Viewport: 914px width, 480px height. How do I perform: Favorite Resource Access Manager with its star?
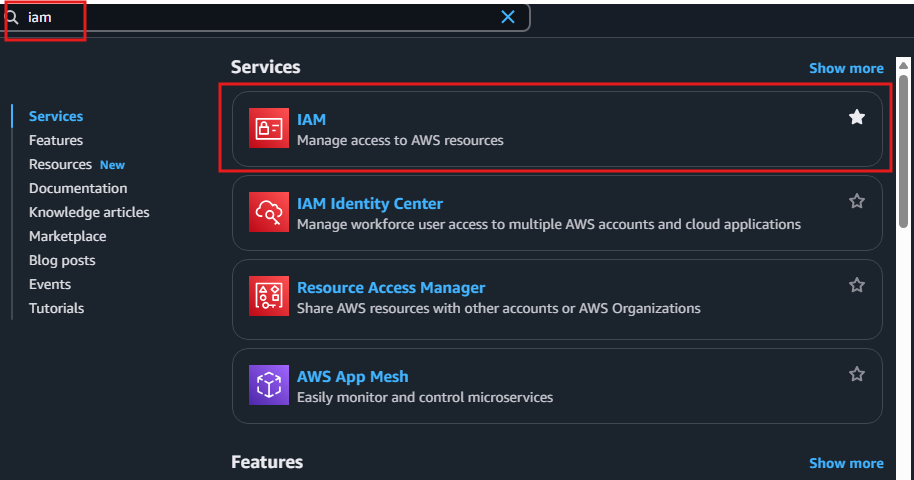857,285
